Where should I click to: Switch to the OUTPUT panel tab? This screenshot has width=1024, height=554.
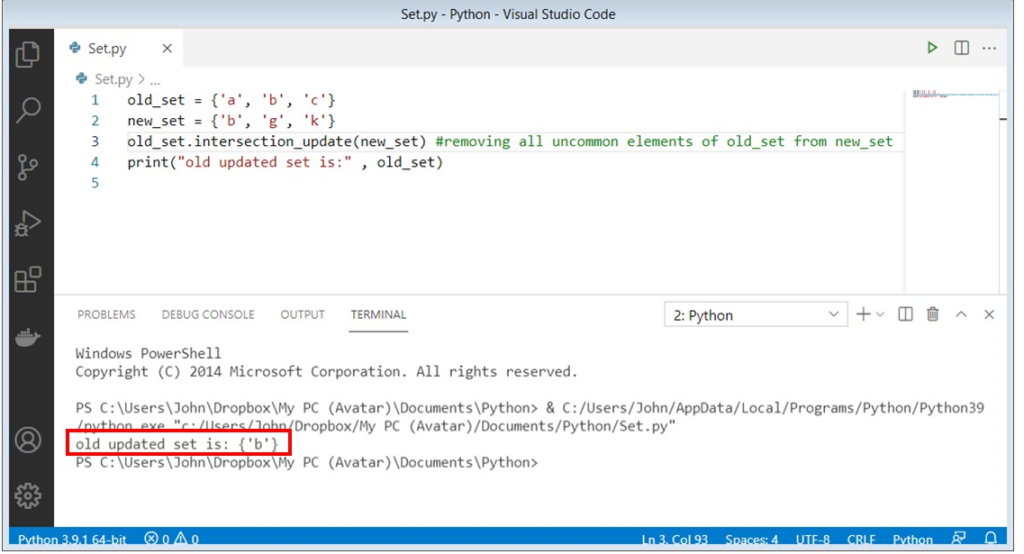point(302,314)
